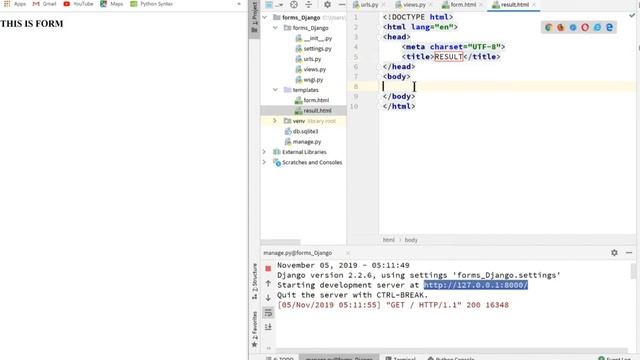Expand External Libraries node
The width and height of the screenshot is (640, 360).
click(264, 152)
